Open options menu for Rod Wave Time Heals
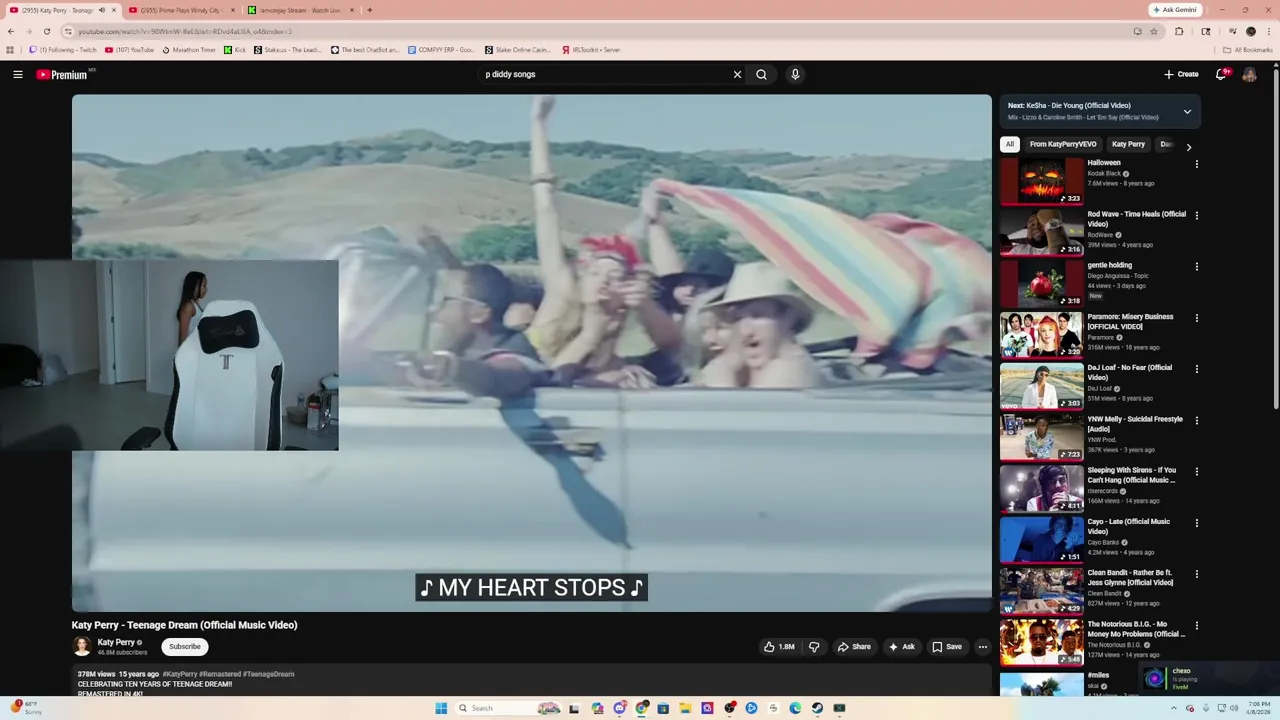Viewport: 1280px width, 720px height. [1197, 215]
